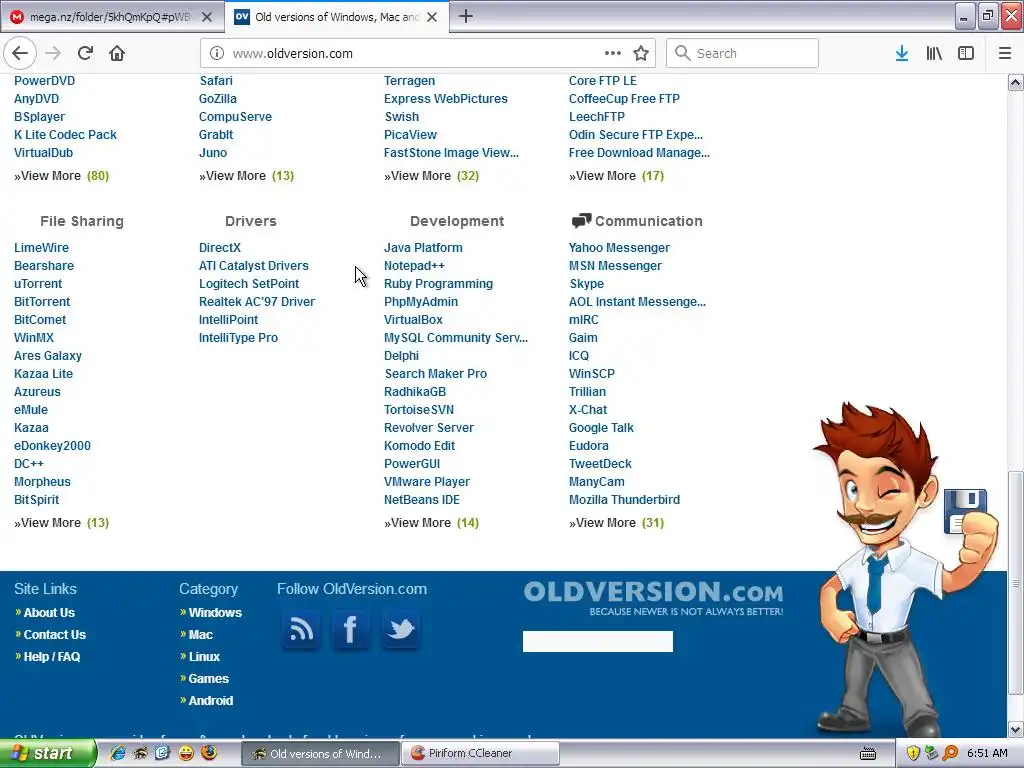This screenshot has width=1024, height=768.
Task: Activate the Old versions taskbar button
Action: click(x=320, y=753)
